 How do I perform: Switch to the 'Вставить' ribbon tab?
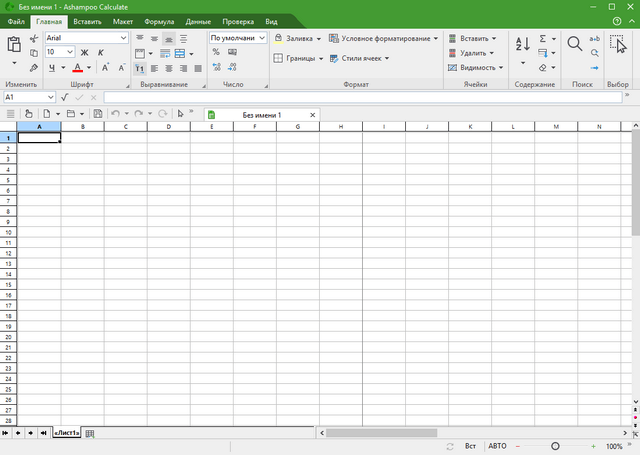click(87, 21)
